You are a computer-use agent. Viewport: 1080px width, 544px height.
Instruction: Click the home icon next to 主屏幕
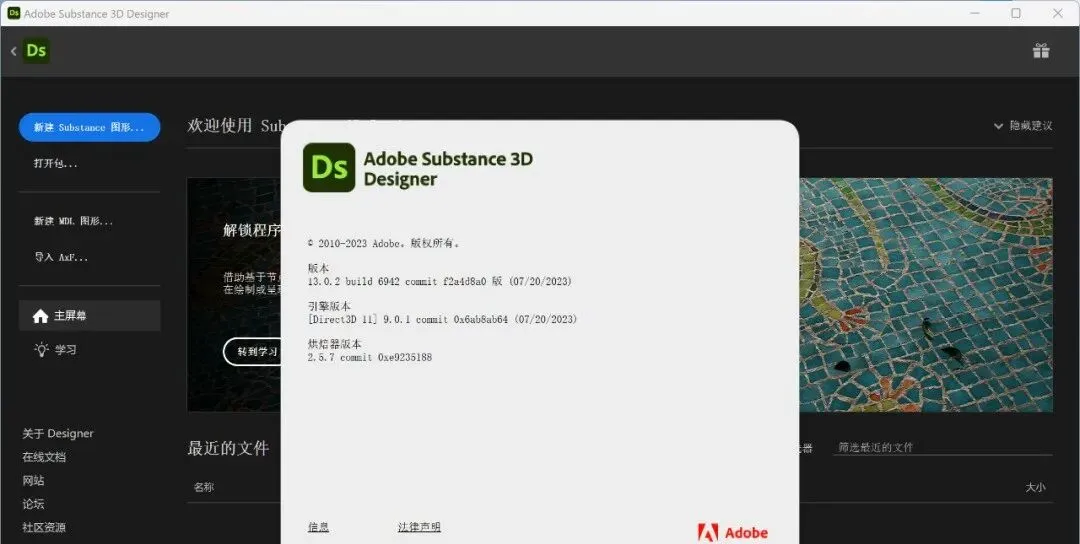click(x=41, y=316)
